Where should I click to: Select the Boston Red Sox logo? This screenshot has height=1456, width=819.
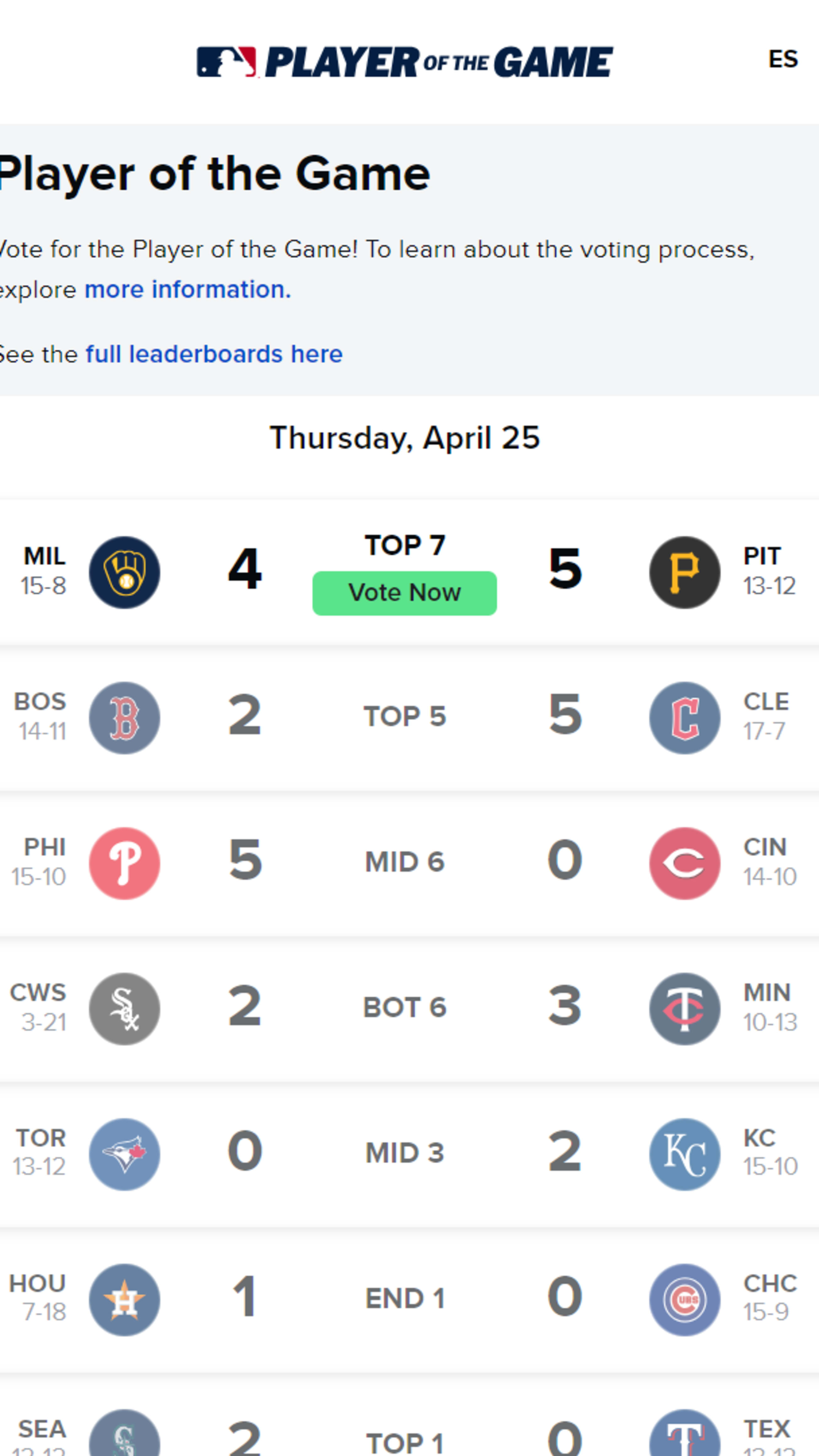(x=124, y=718)
